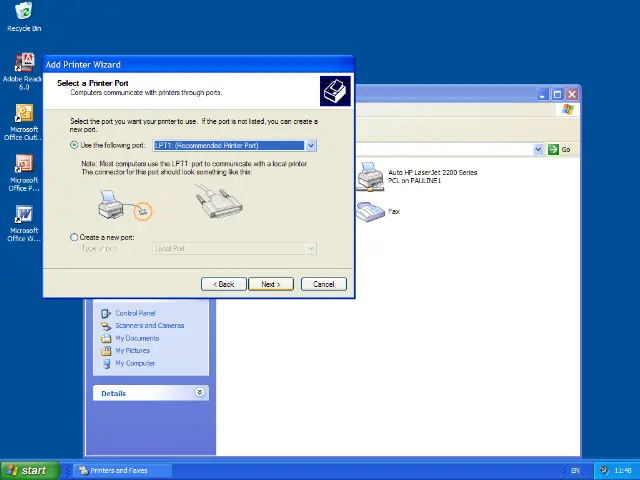Viewport: 640px width, 480px height.
Task: Click the Control Panel icon in sidebar
Action: (106, 313)
